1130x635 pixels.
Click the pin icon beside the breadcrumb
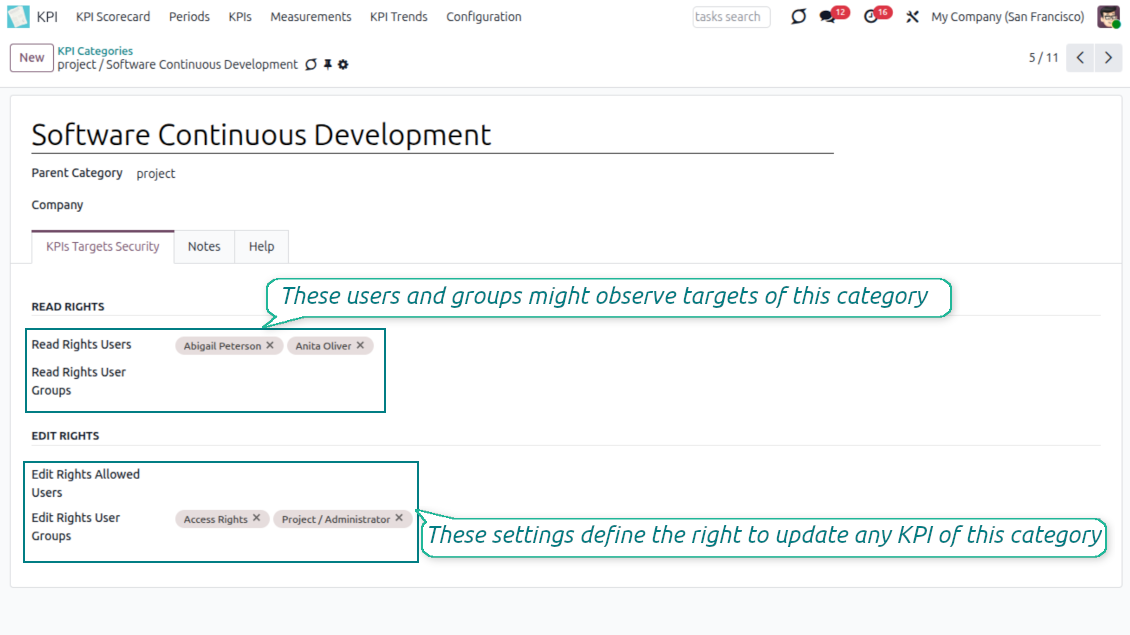(x=327, y=65)
